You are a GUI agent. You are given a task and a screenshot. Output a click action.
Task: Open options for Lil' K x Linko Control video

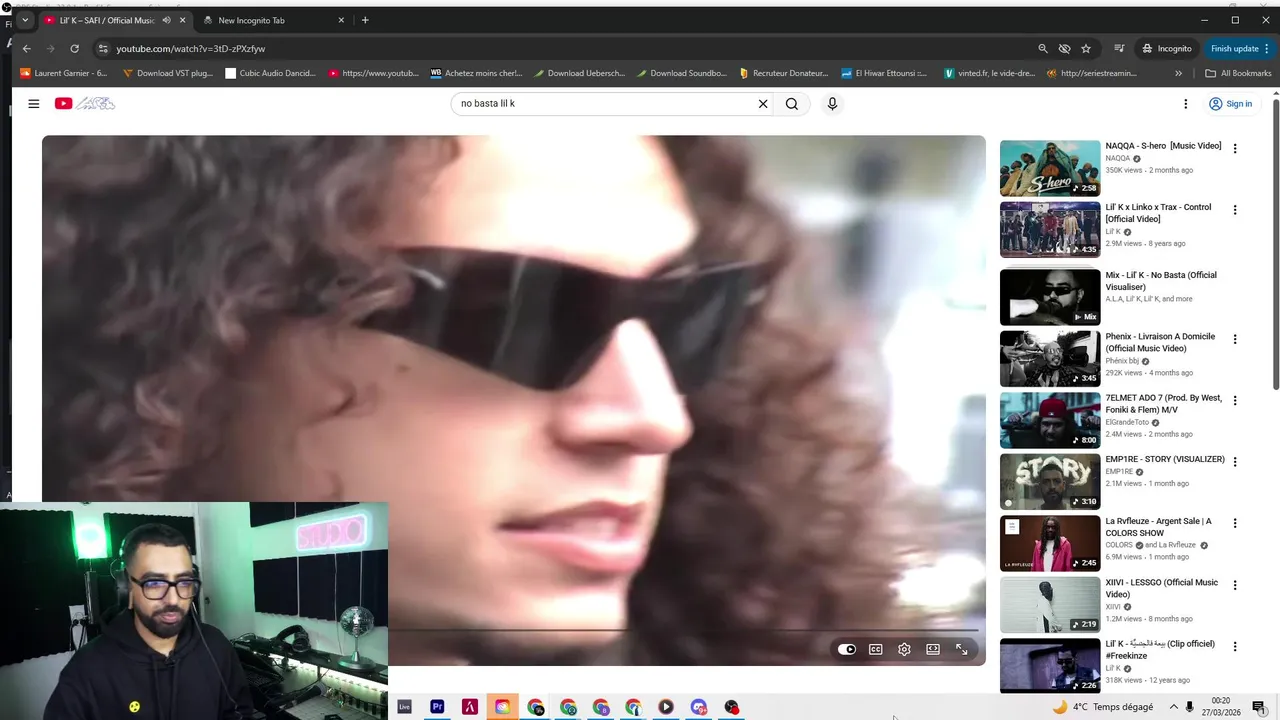[1235, 210]
